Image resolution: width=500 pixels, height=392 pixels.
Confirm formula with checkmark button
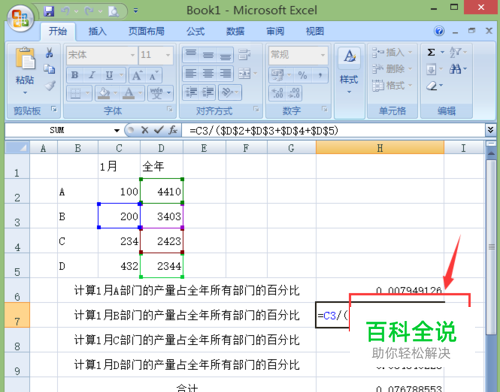pyautogui.click(x=159, y=130)
